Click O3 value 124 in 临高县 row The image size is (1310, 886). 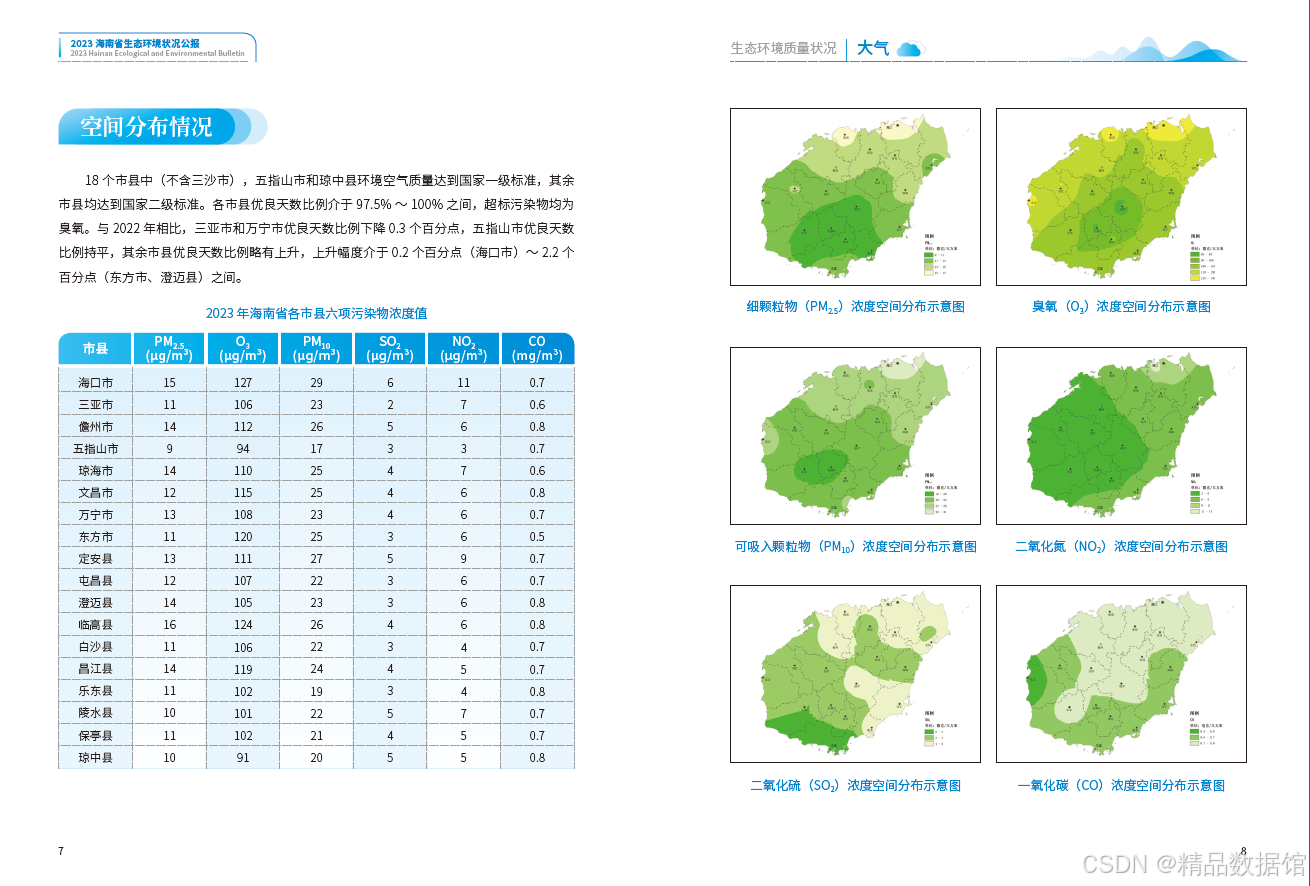point(243,625)
